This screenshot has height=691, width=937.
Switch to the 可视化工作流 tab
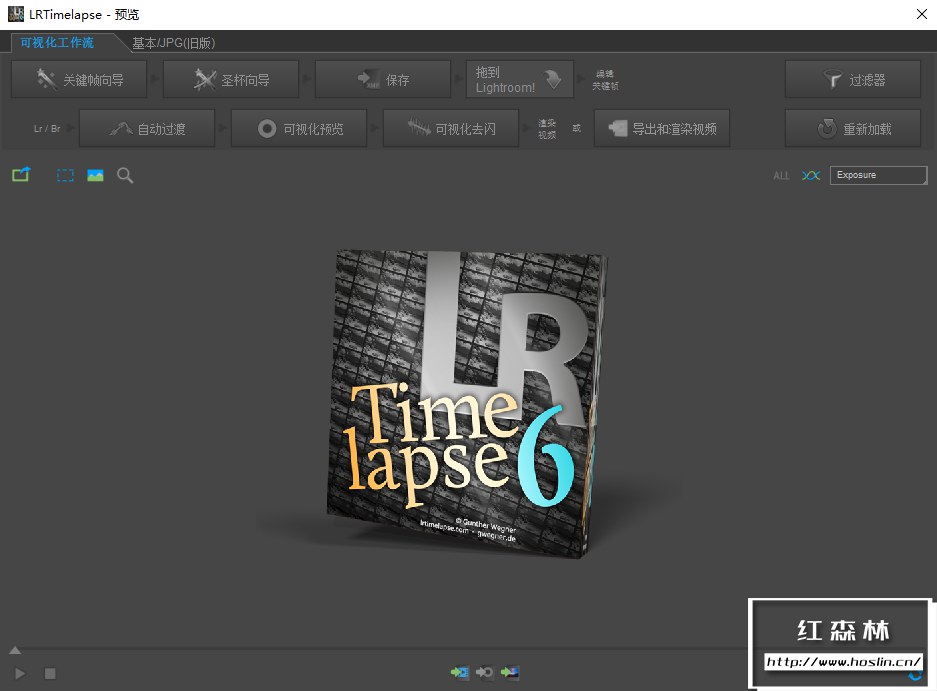(x=57, y=42)
